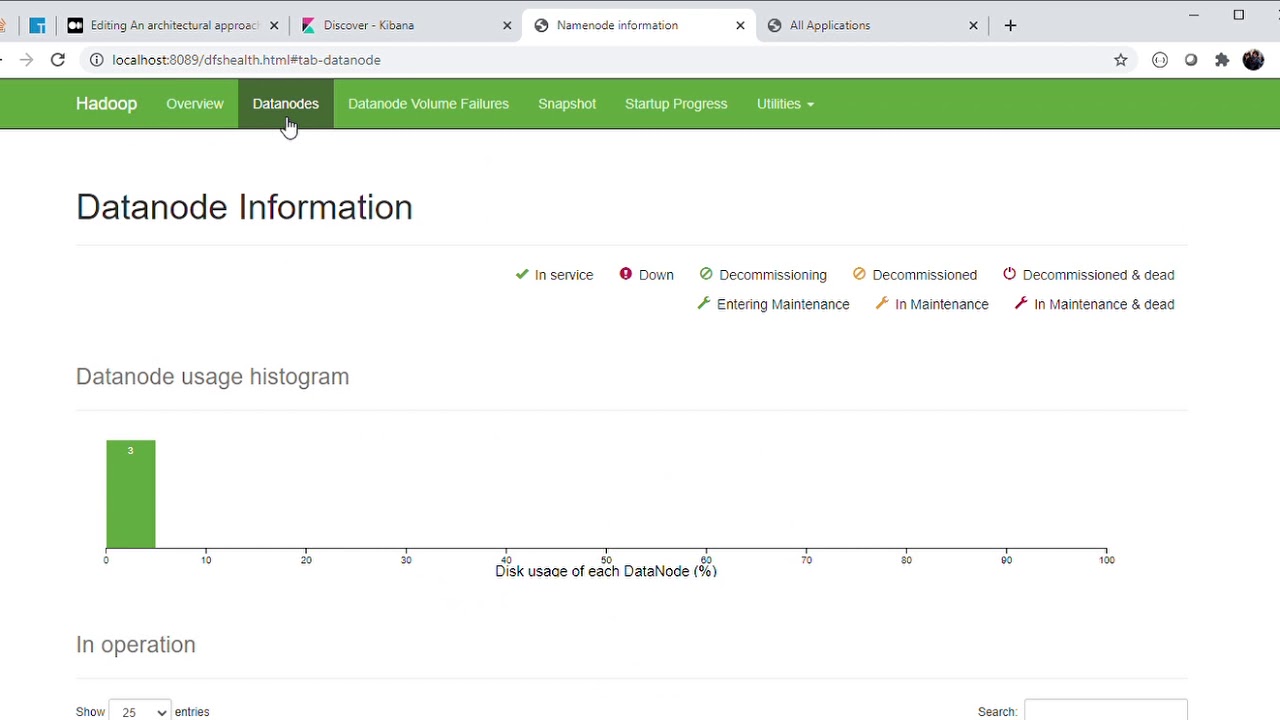1280x720 pixels.
Task: Open the browser profile avatar
Action: [1253, 60]
